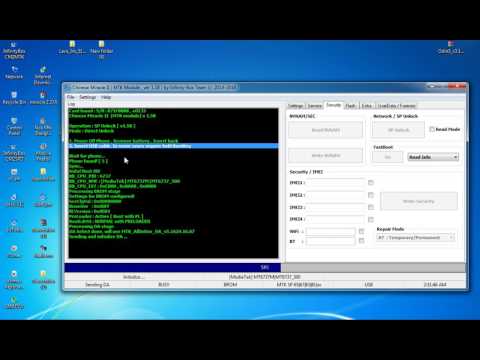Click the 'Wait for phone...' log line
This screenshot has width=480, height=360.
click(87, 156)
